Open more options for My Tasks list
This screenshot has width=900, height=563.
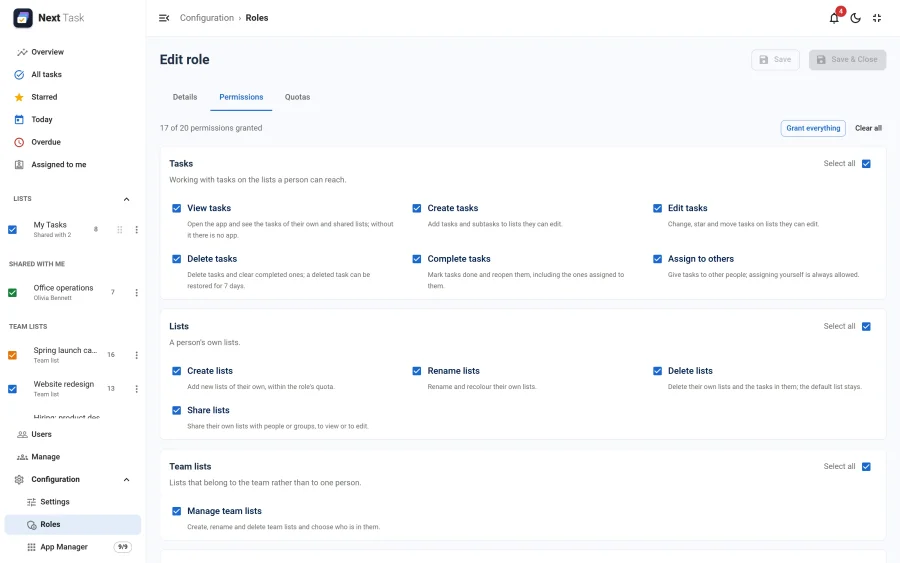click(136, 230)
